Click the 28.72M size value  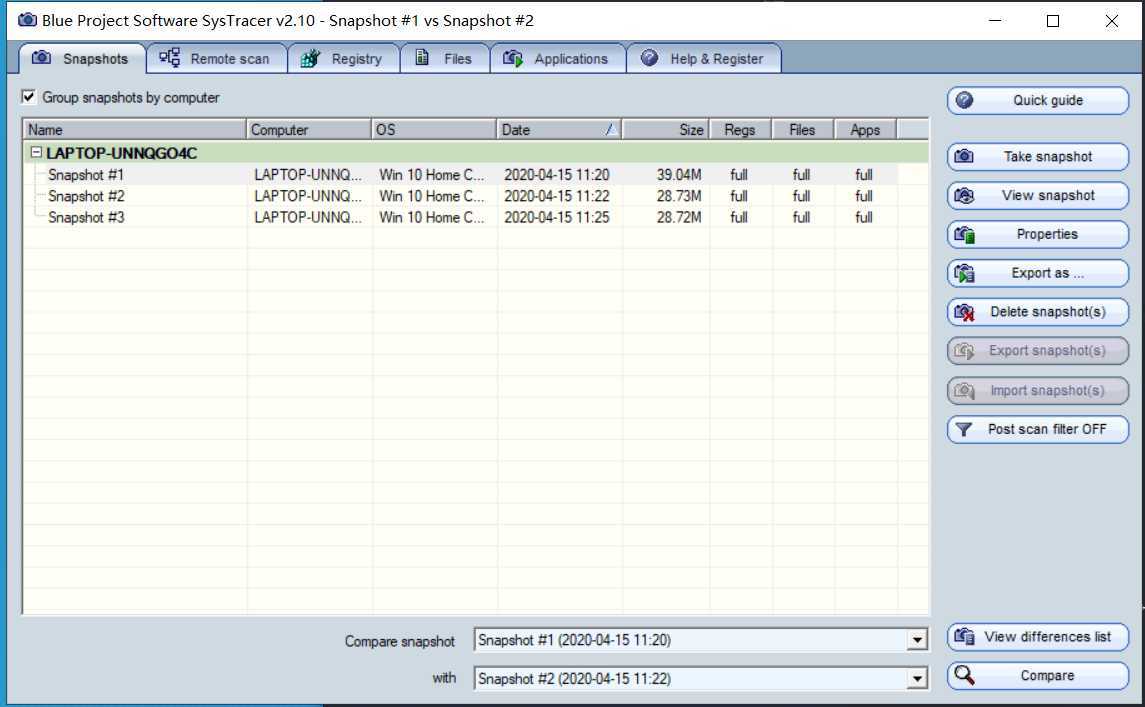pyautogui.click(x=678, y=217)
